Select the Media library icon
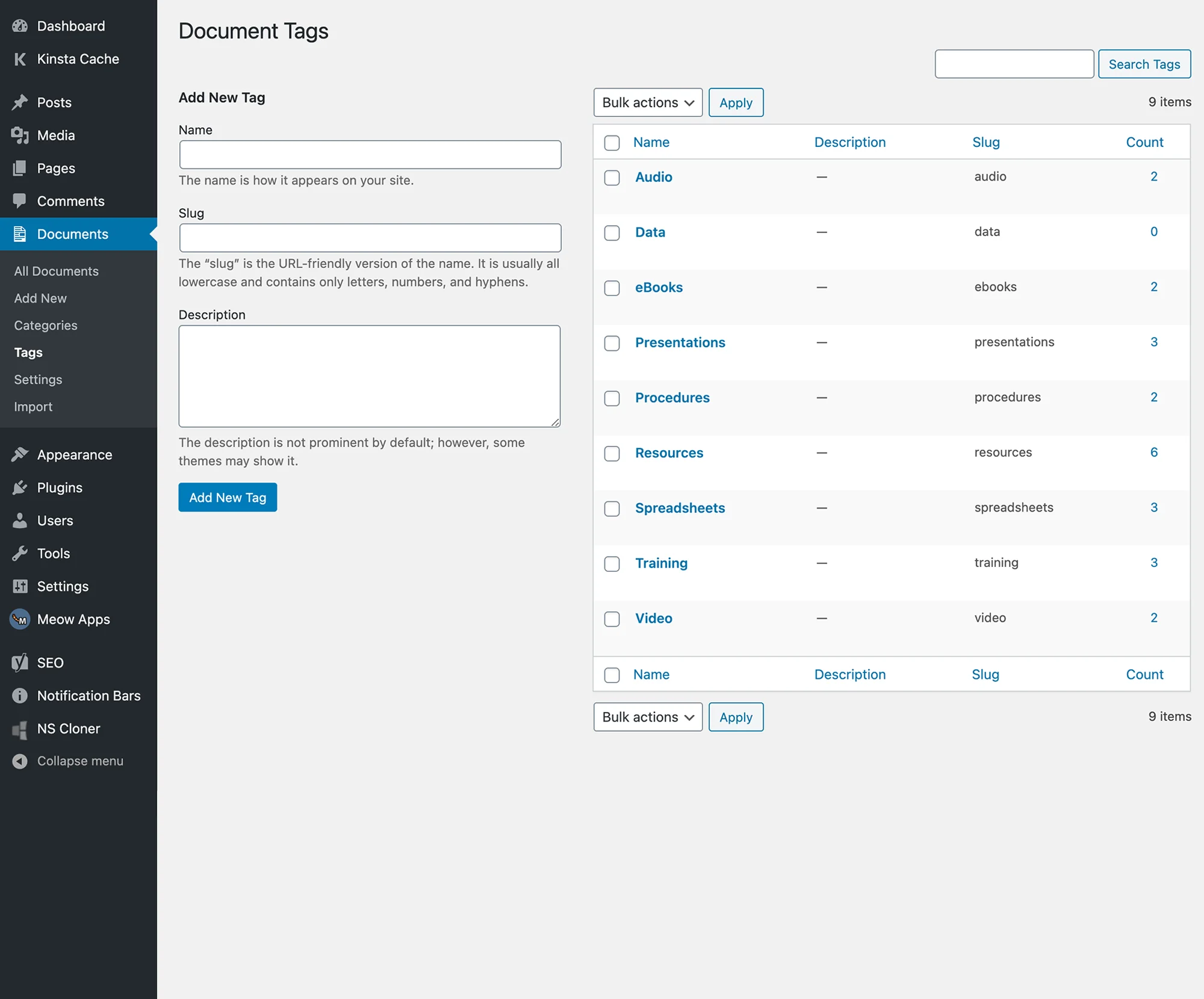1204x999 pixels. (20, 135)
